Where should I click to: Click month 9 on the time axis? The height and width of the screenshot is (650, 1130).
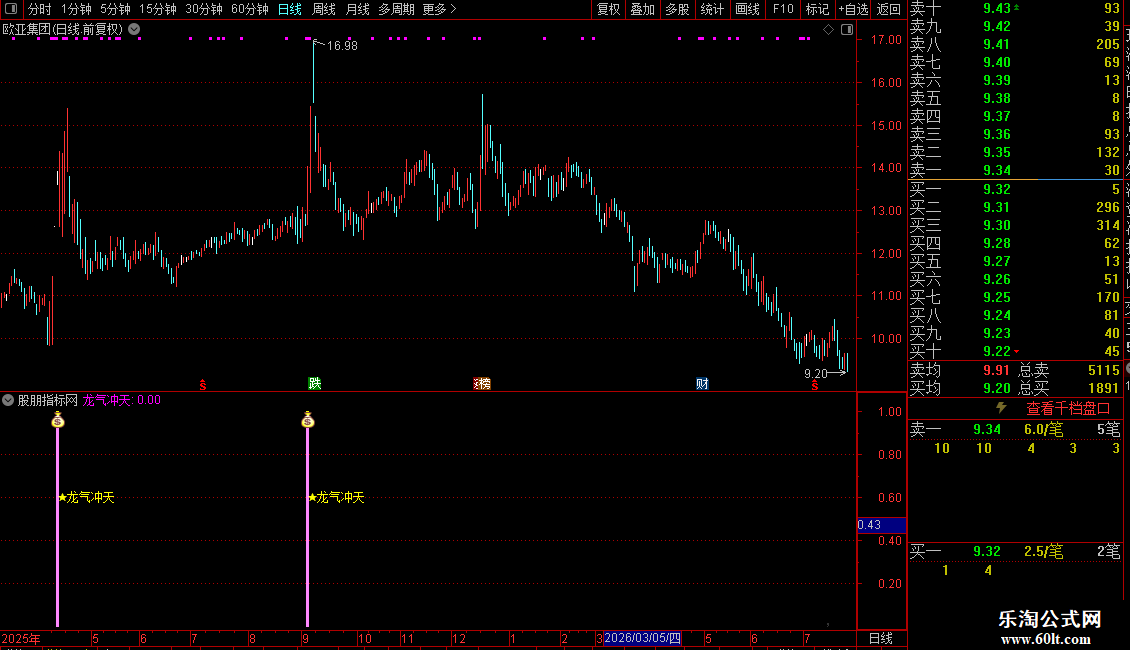(306, 638)
